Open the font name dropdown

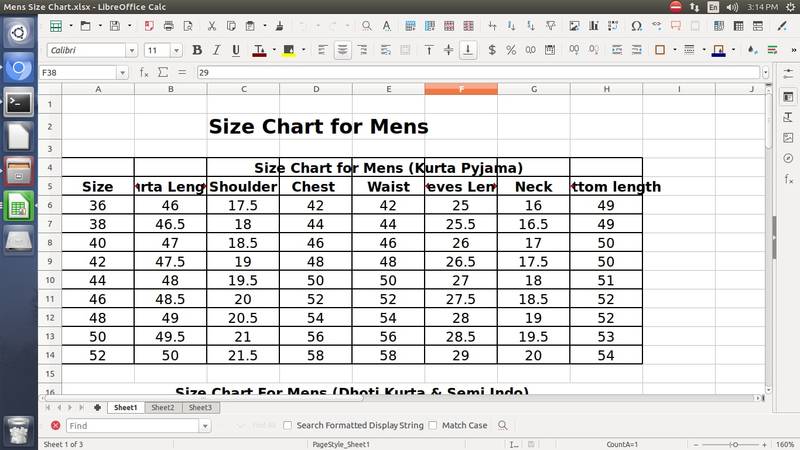(x=131, y=50)
